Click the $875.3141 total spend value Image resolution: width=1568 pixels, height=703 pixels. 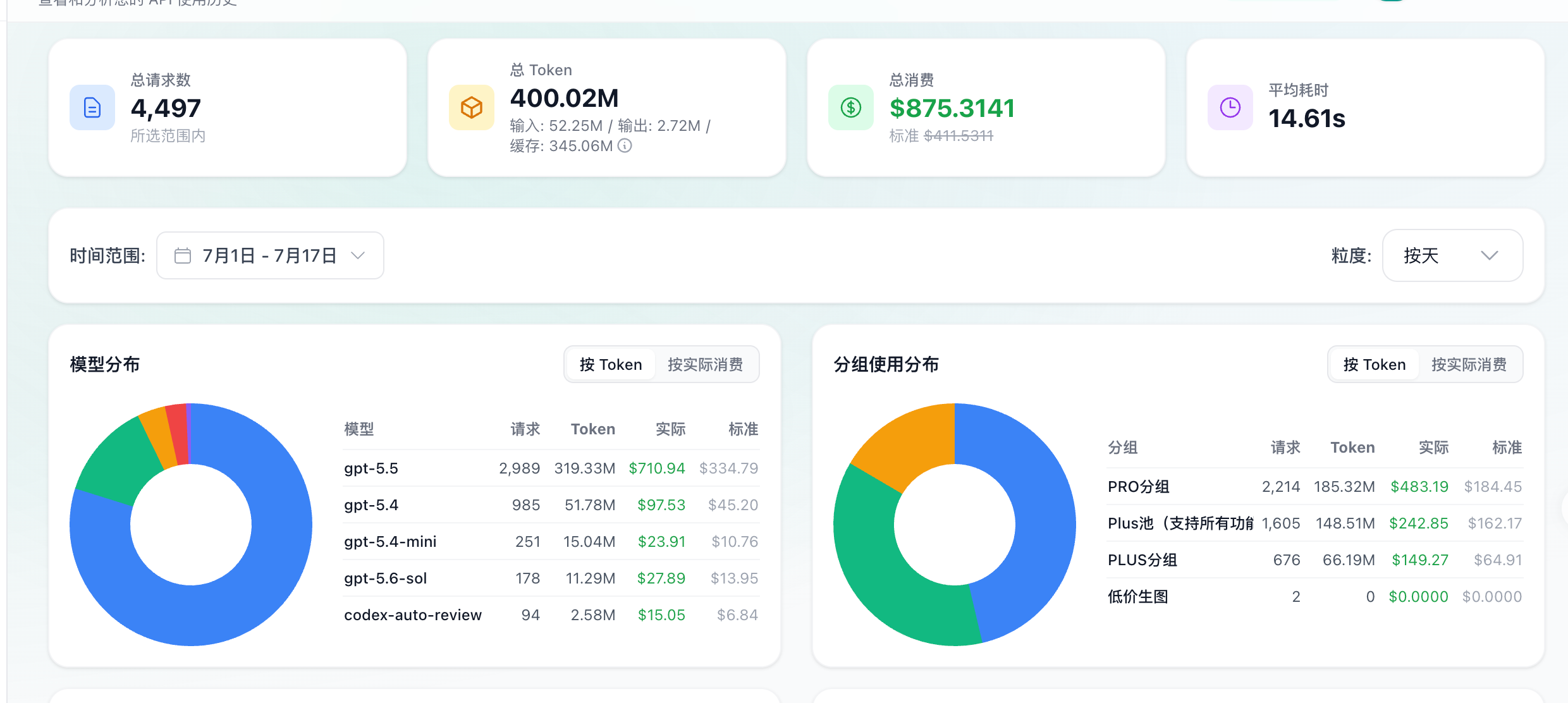tap(952, 108)
